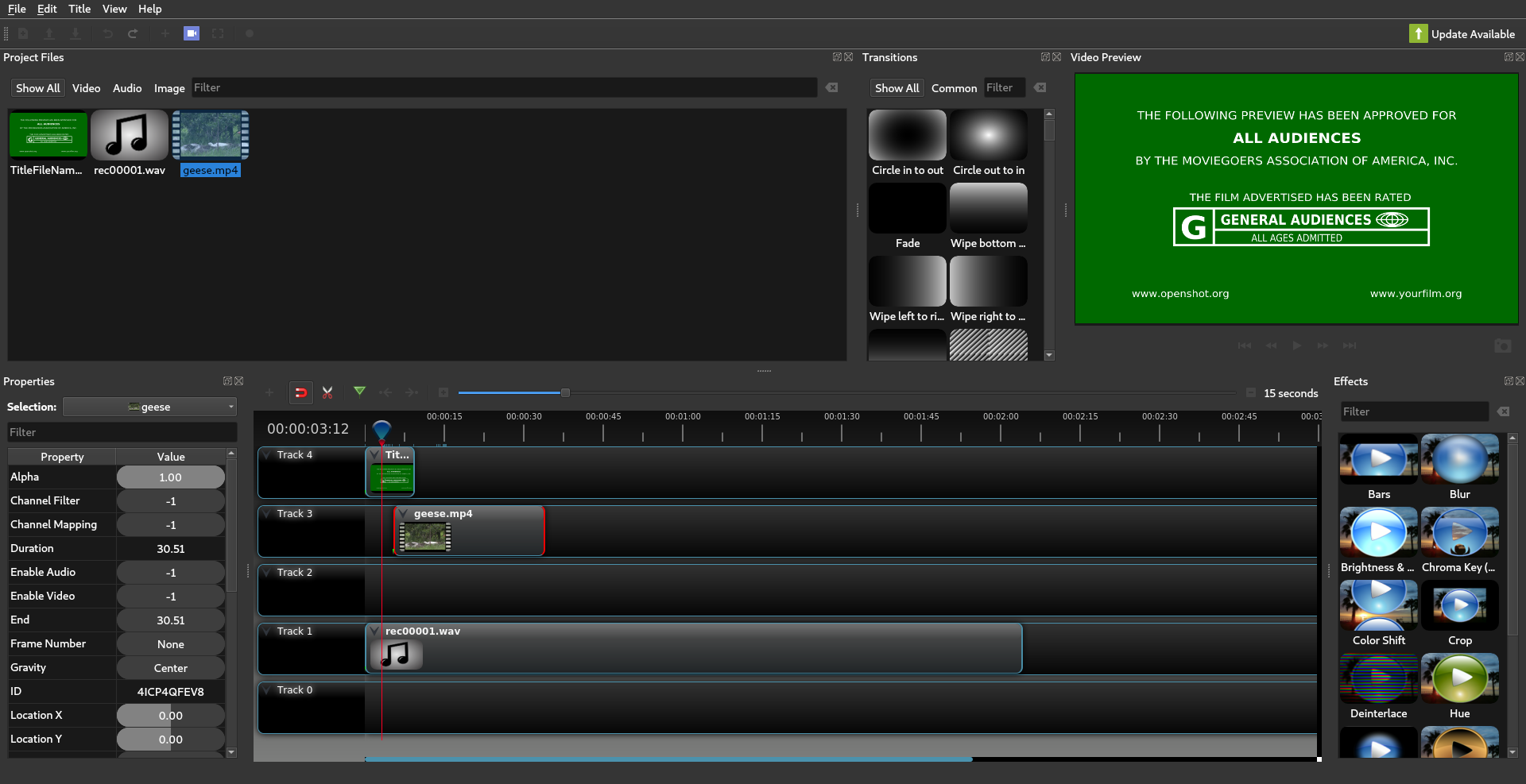Select the Deinterlace effect icon
Viewport: 1526px width, 784px height.
pyautogui.click(x=1378, y=678)
